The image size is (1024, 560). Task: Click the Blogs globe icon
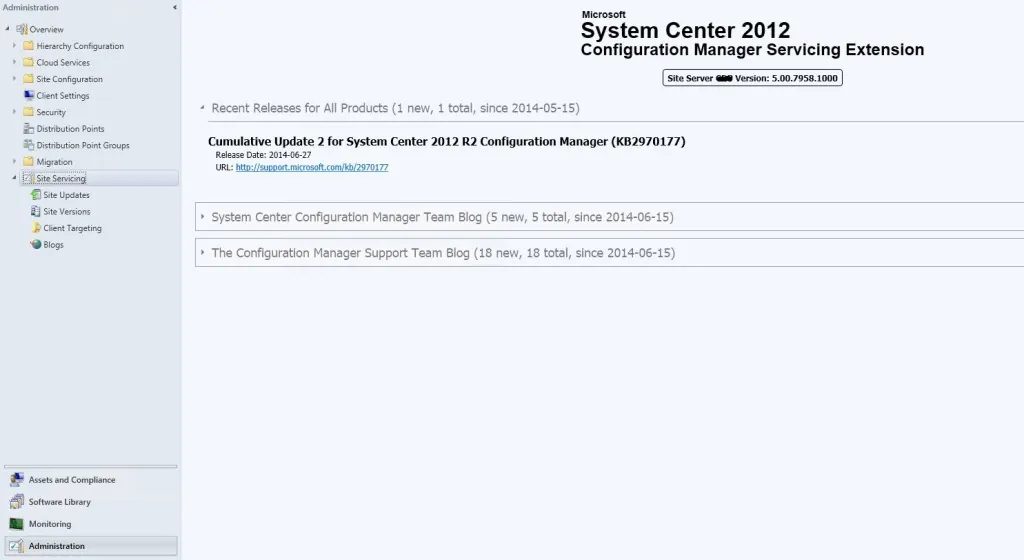pos(36,244)
